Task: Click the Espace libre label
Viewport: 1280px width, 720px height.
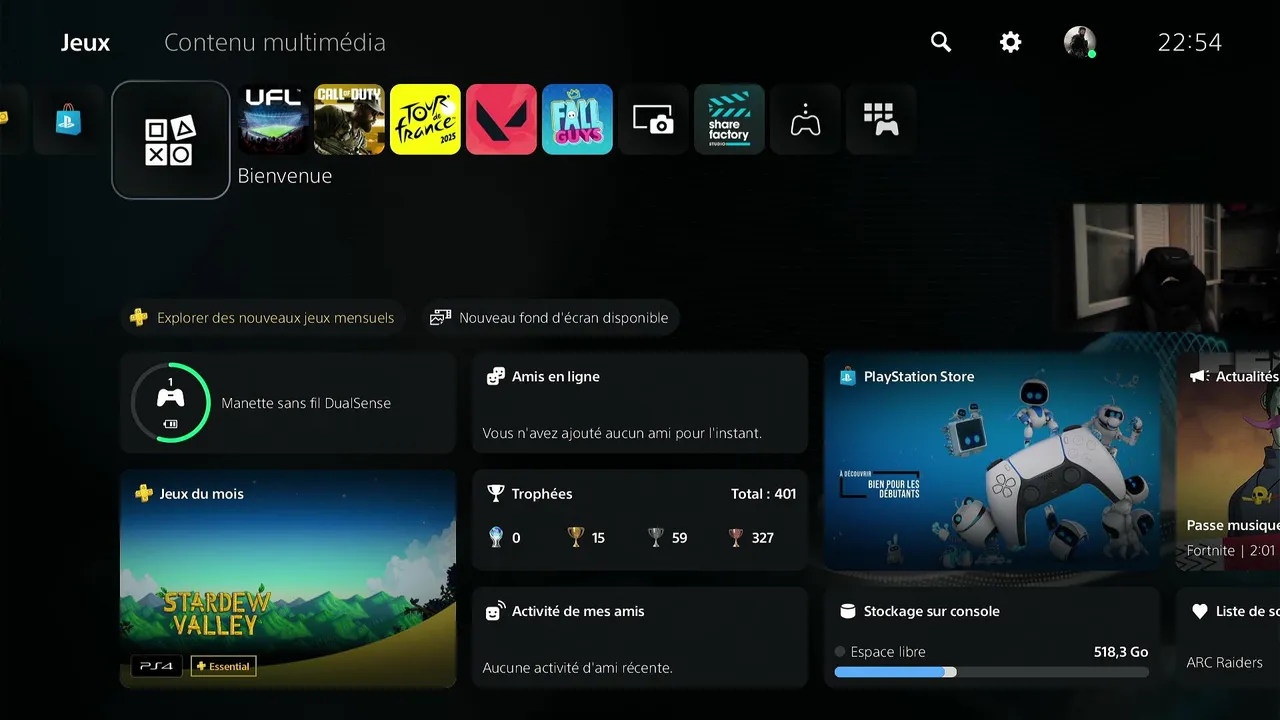Action: point(888,652)
